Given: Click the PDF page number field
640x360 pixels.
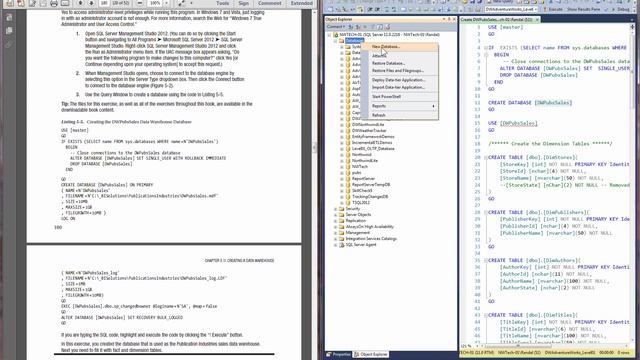Looking at the screenshot, I should click(104, 3).
